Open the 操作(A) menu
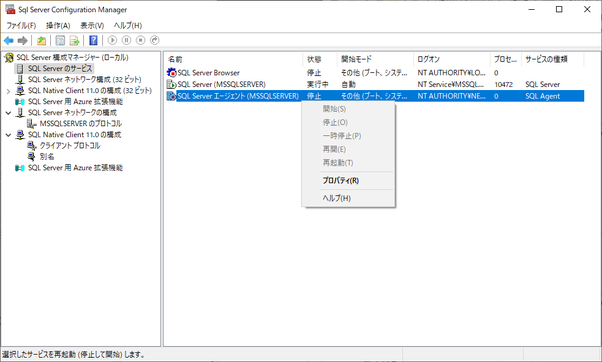This screenshot has height=362, width=602. click(58, 25)
